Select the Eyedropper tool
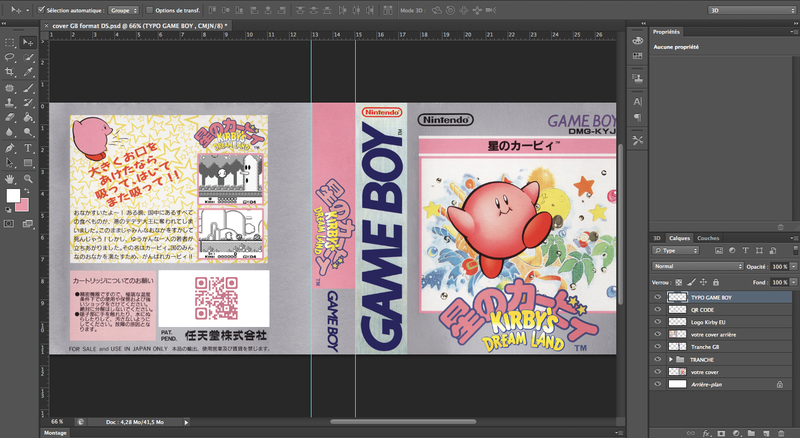 (x=28, y=72)
